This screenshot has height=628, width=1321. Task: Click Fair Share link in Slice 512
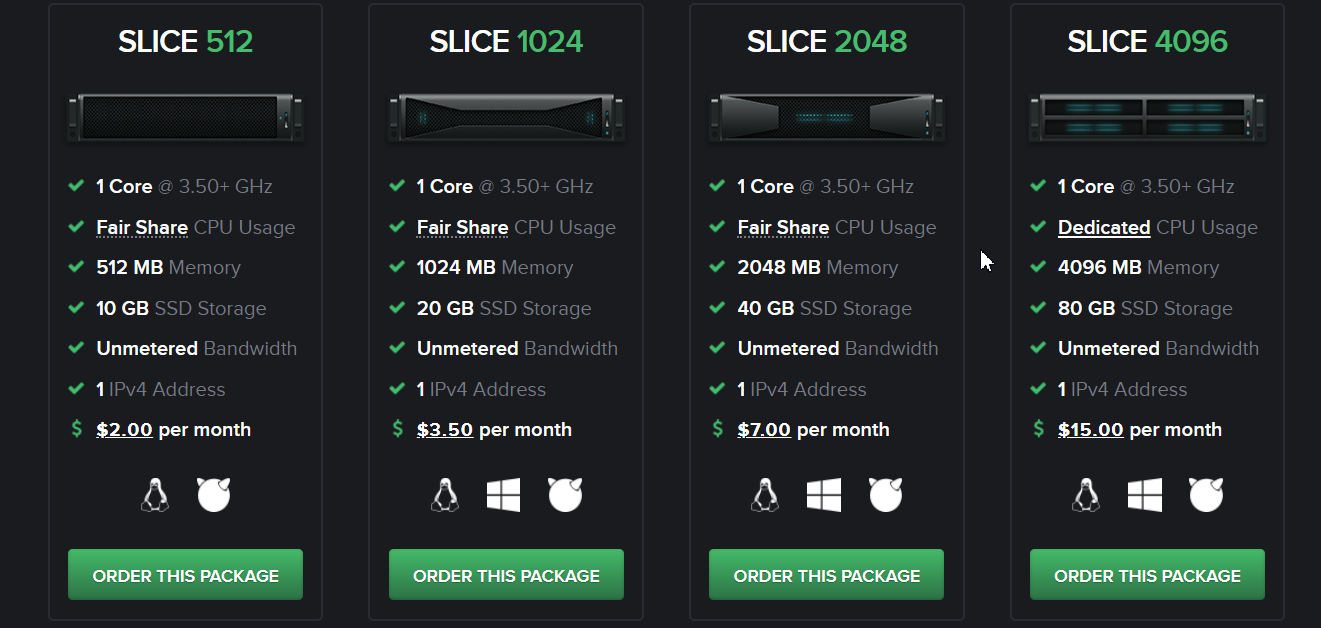142,228
